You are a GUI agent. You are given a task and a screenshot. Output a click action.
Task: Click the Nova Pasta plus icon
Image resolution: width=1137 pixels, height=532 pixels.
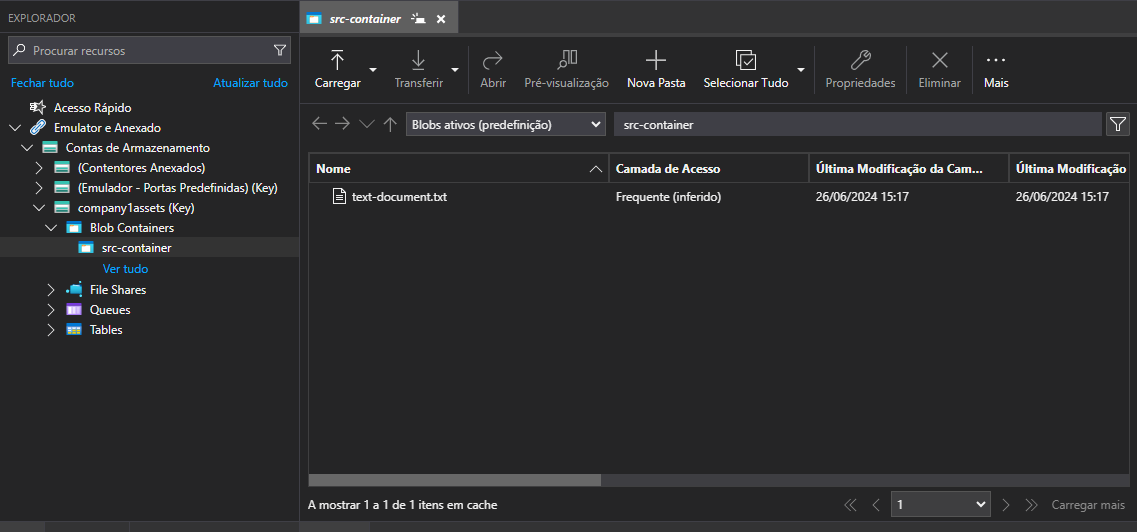pyautogui.click(x=656, y=59)
